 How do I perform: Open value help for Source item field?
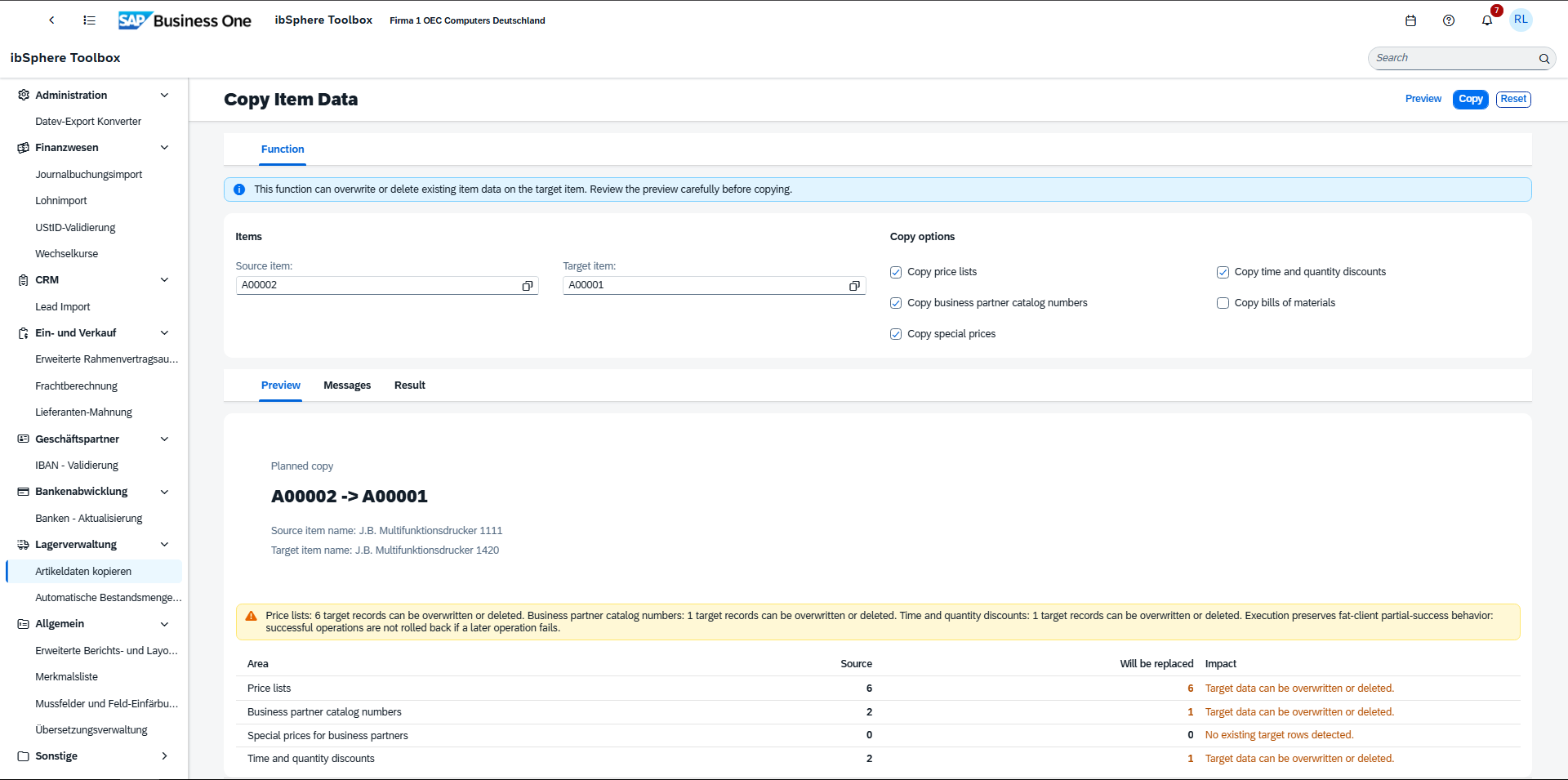[528, 285]
